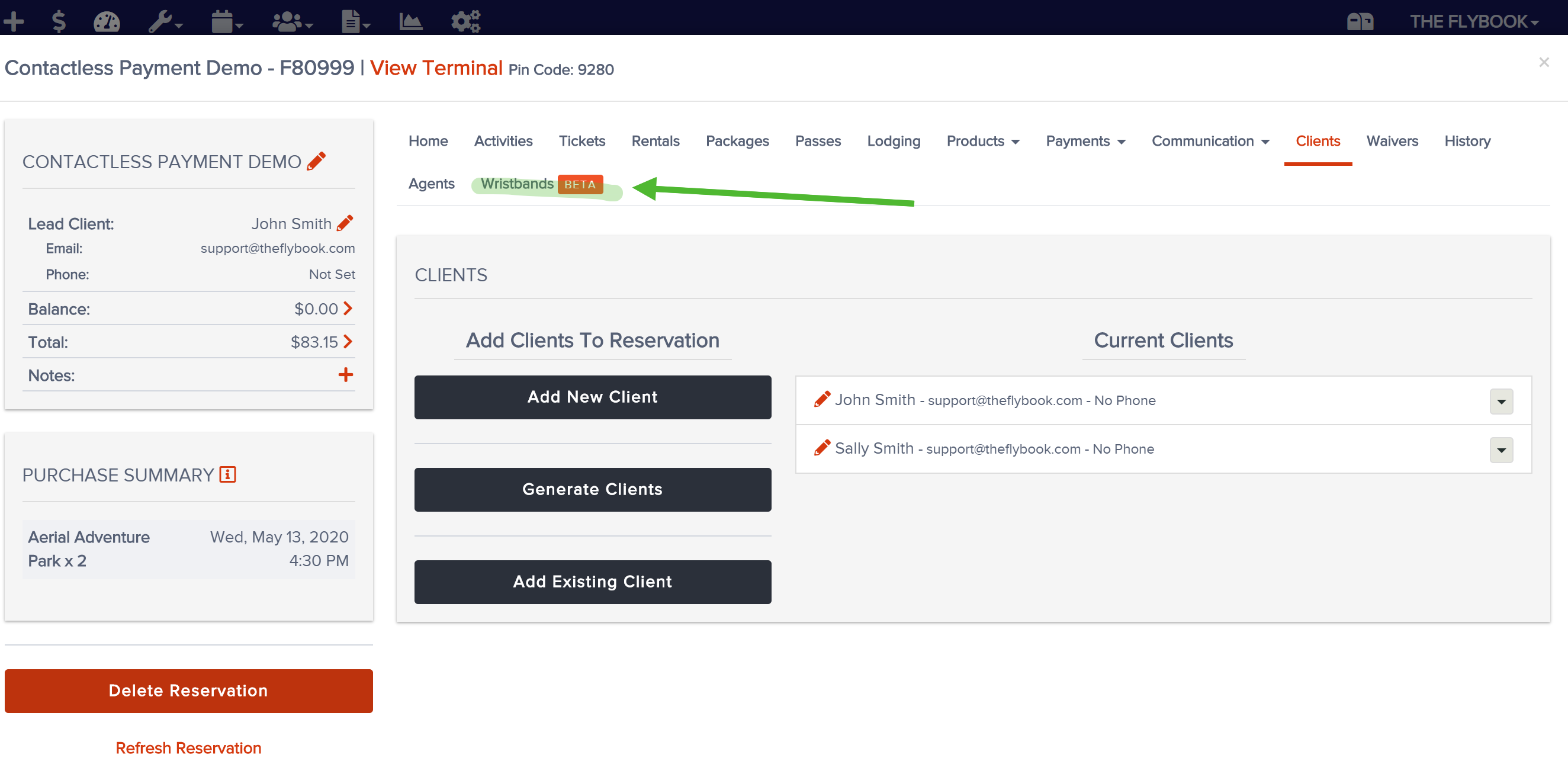The image size is (1568, 777).
Task: Click the Wed, May 13, 2020 date
Action: coord(279,537)
